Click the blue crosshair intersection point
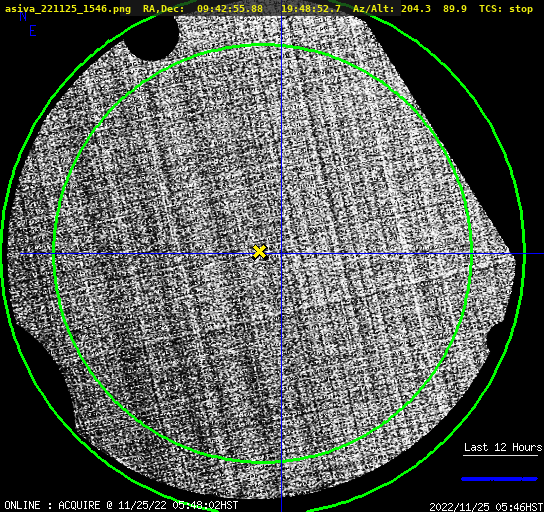 [281, 254]
